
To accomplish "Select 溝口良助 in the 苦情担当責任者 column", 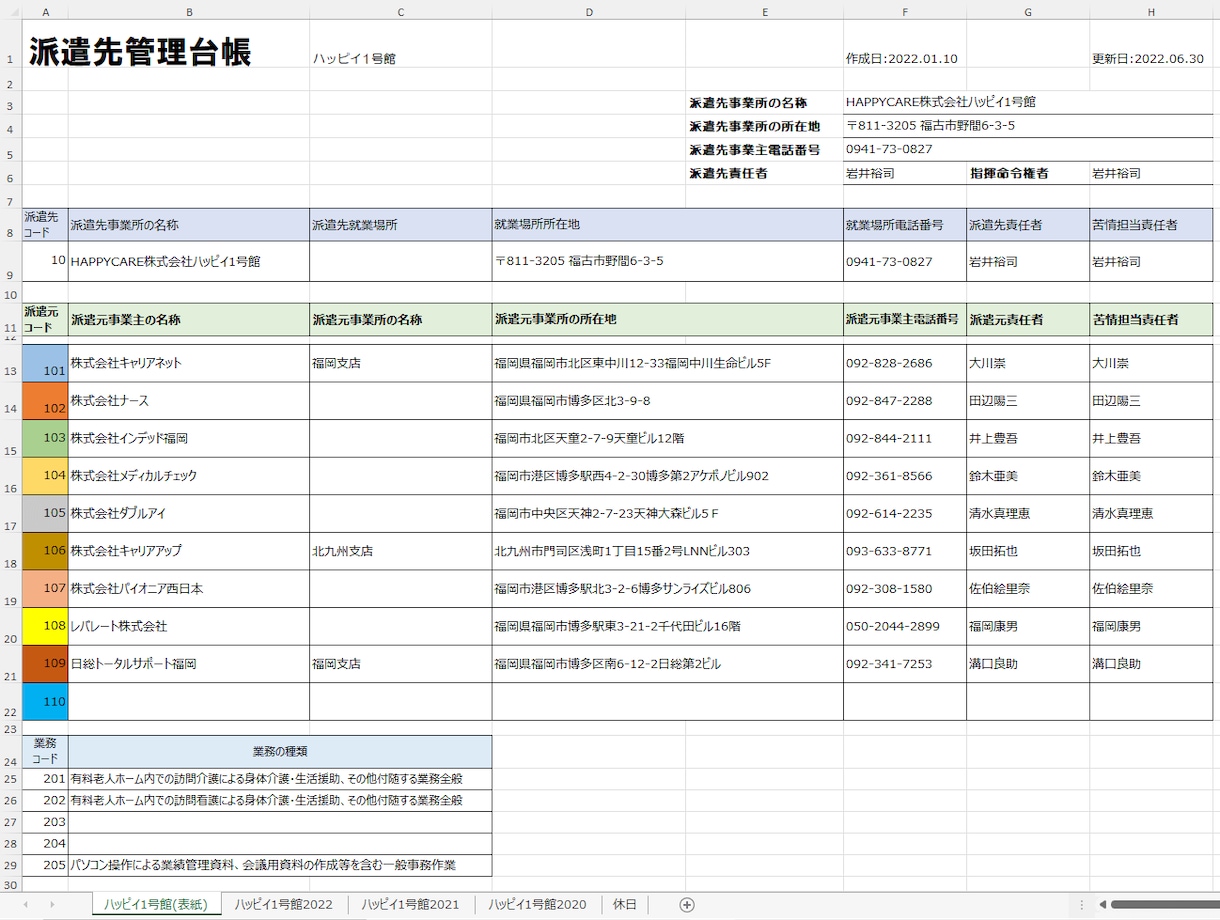I will [x=1151, y=664].
